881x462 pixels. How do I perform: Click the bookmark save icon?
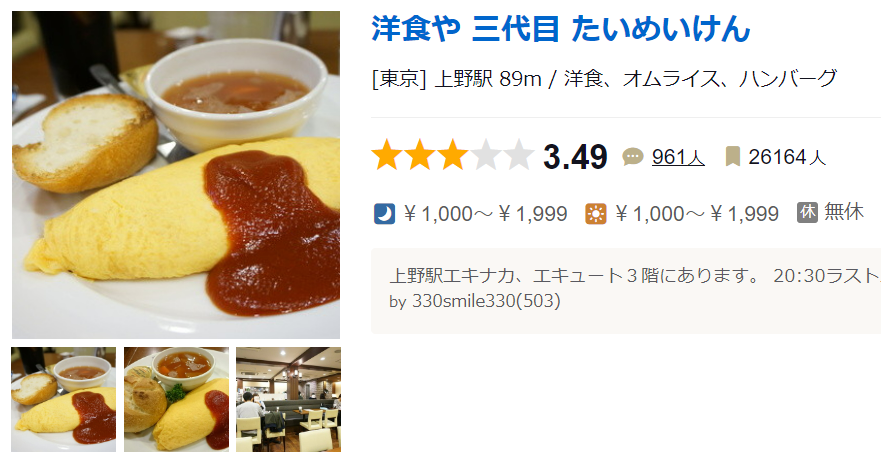tap(733, 157)
